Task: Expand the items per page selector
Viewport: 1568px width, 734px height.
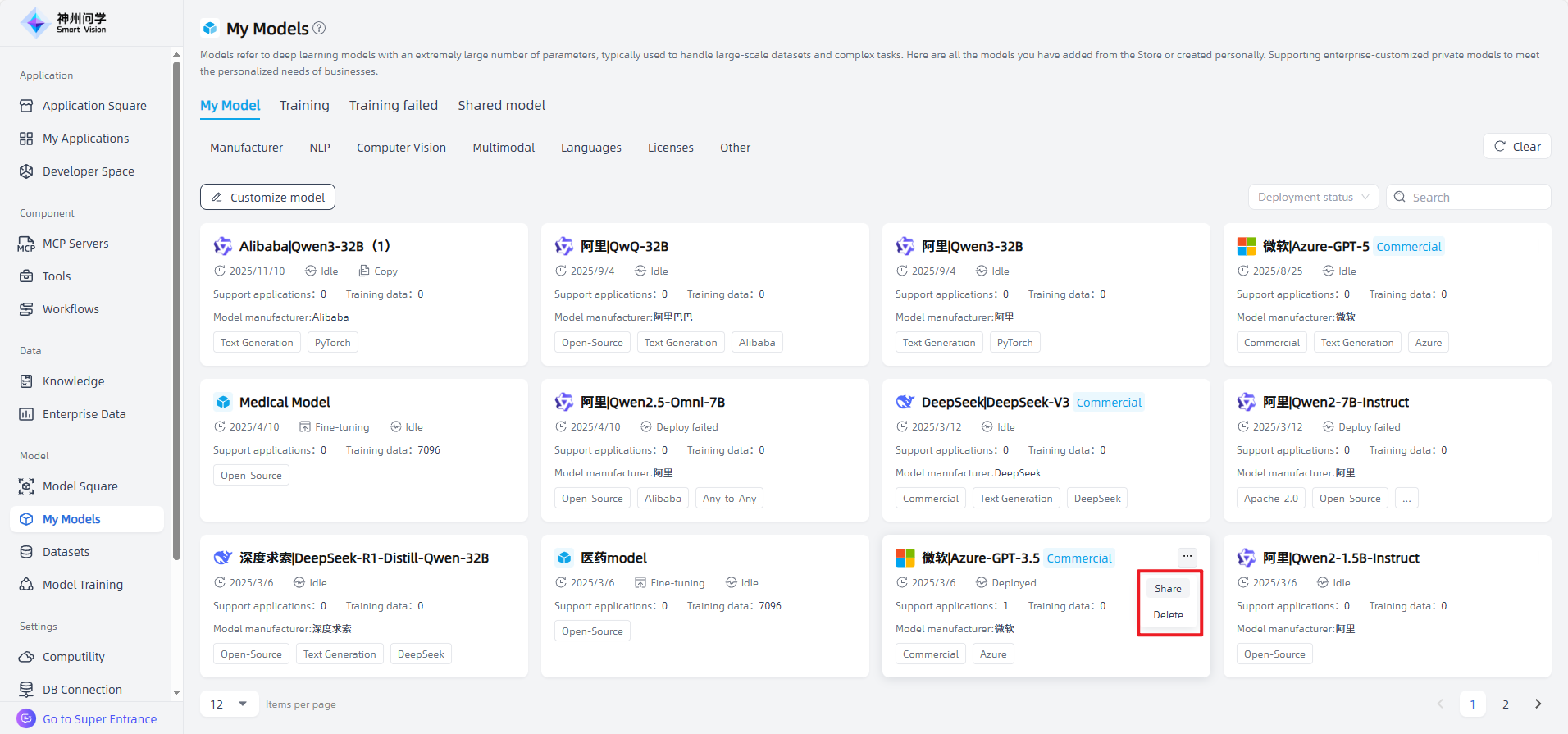Action: tap(229, 704)
